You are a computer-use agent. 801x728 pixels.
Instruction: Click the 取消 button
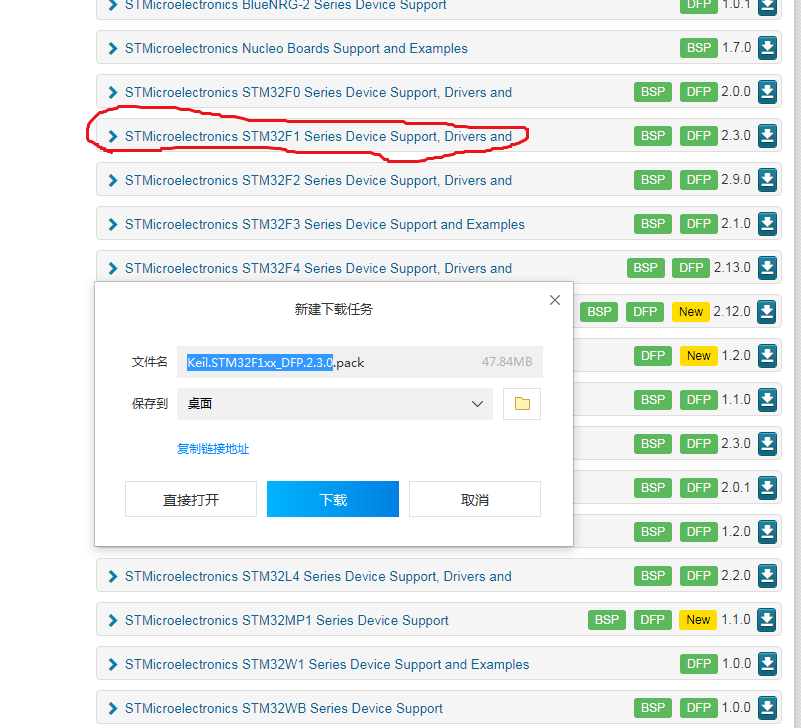pyautogui.click(x=475, y=499)
